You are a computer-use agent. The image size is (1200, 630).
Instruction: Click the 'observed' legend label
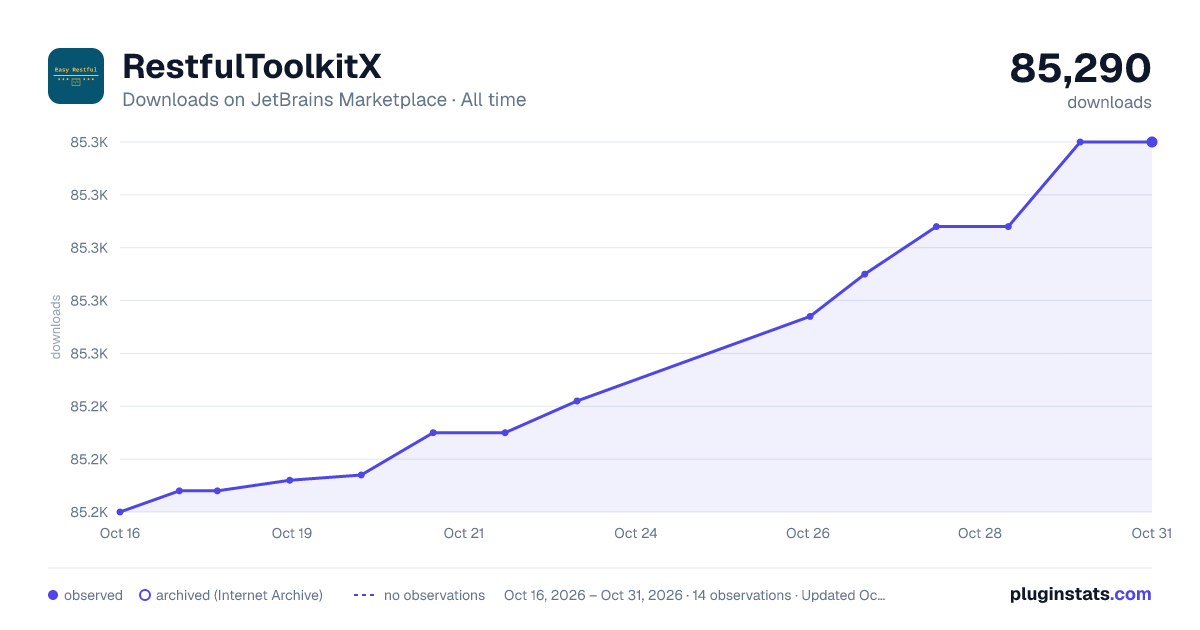pyautogui.click(x=93, y=595)
